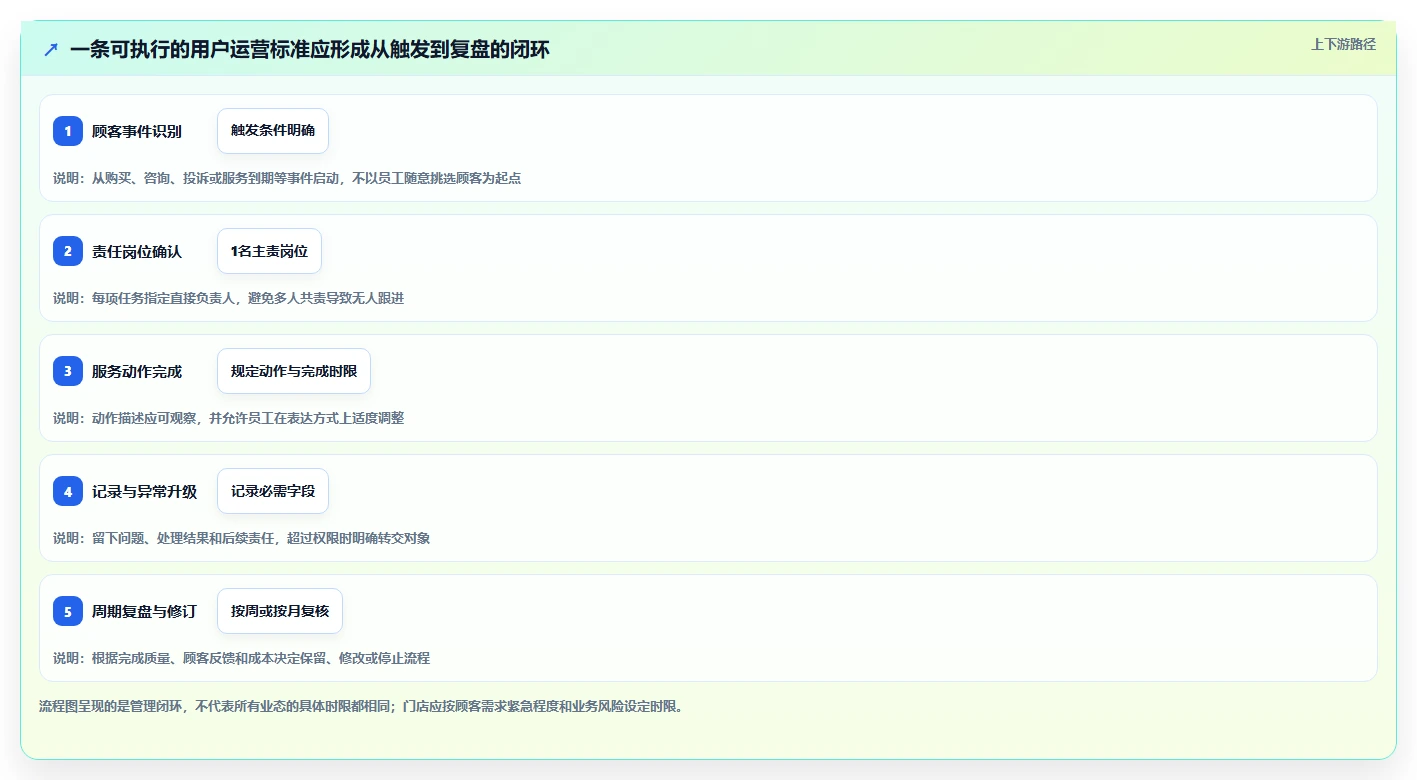
Task: Click the 记录与异常升级 step title
Action: tap(145, 491)
